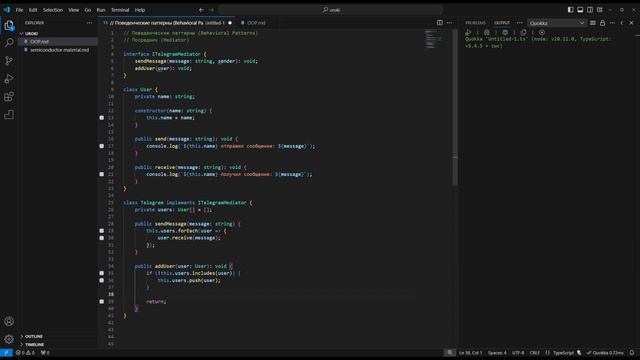Image resolution: width=640 pixels, height=360 pixels.
Task: Toggle the gutter marker on line 17
Action: pyautogui.click(x=102, y=146)
